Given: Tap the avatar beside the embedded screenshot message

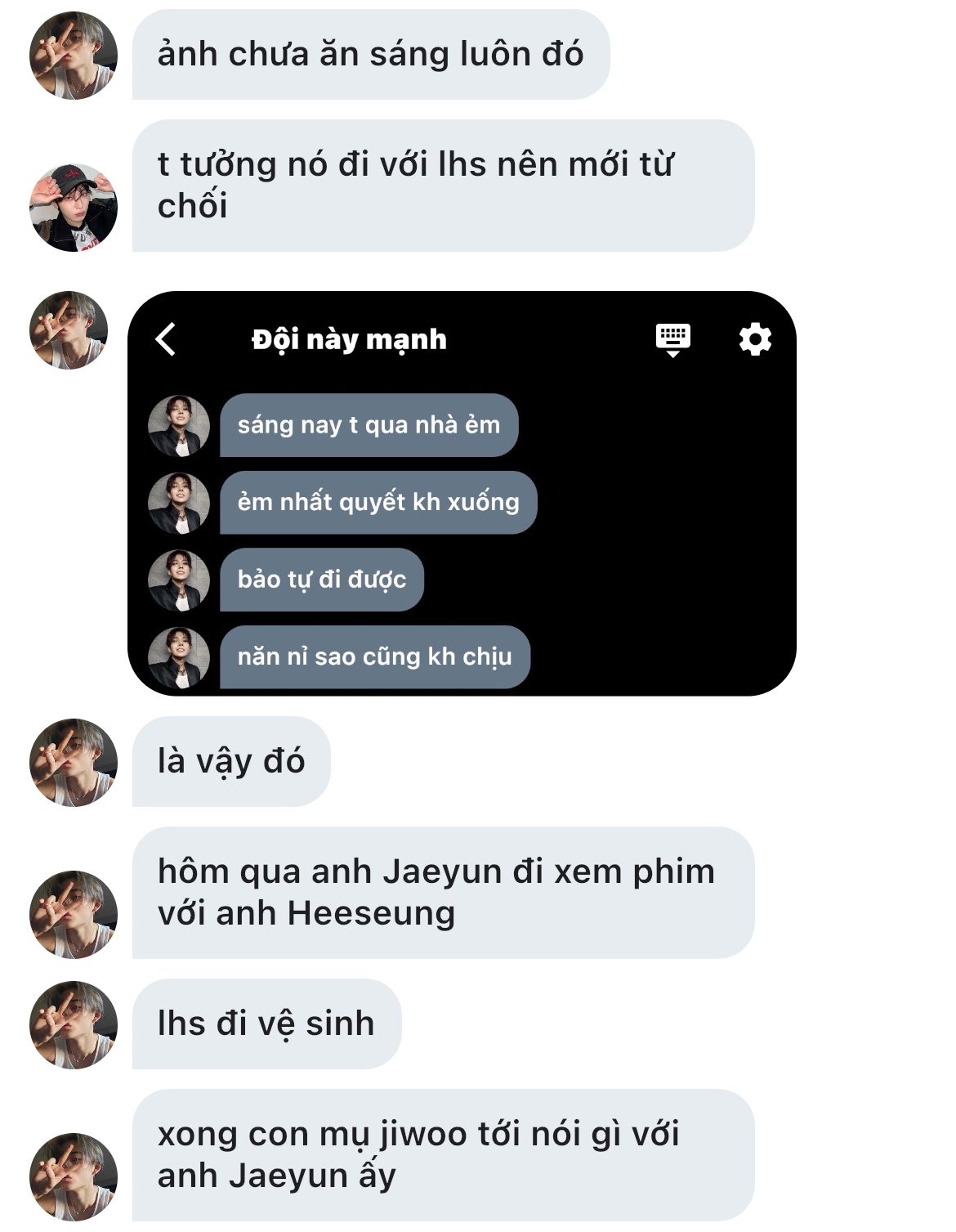Looking at the screenshot, I should click(x=69, y=330).
